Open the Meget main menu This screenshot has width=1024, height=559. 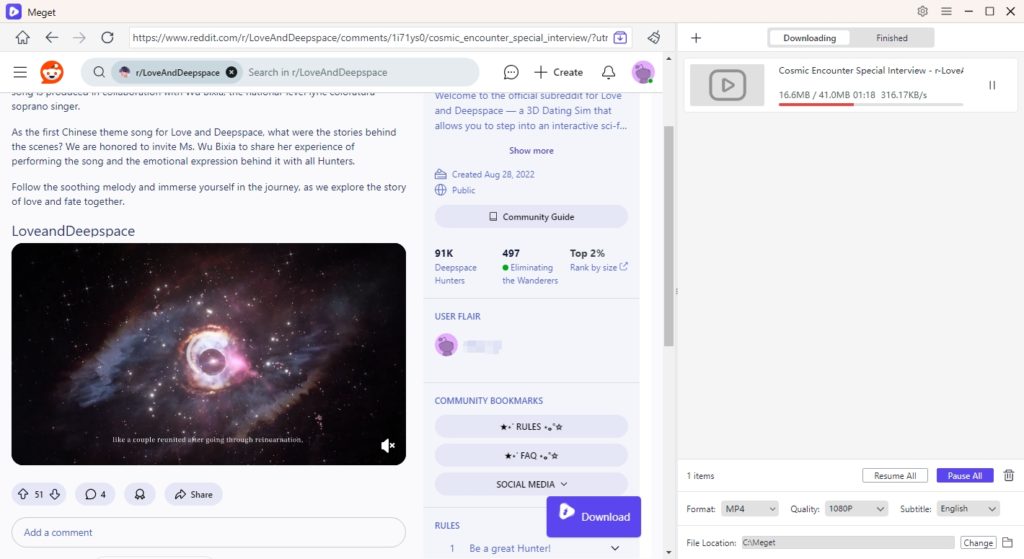tap(946, 11)
